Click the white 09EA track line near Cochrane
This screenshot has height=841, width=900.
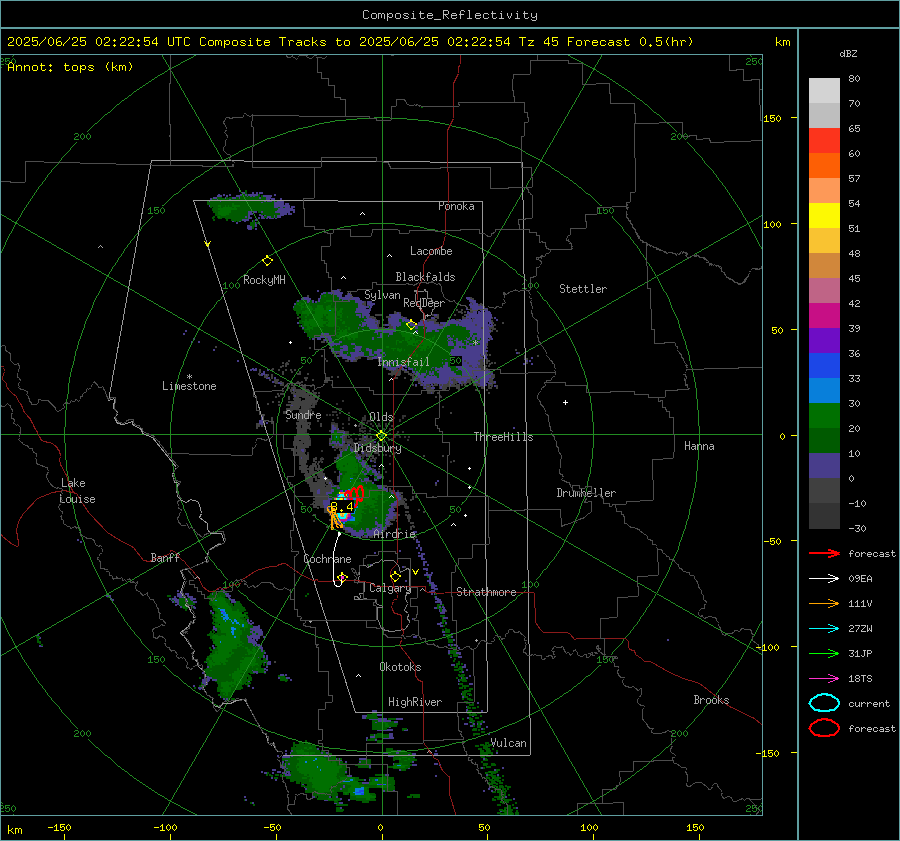click(x=336, y=560)
